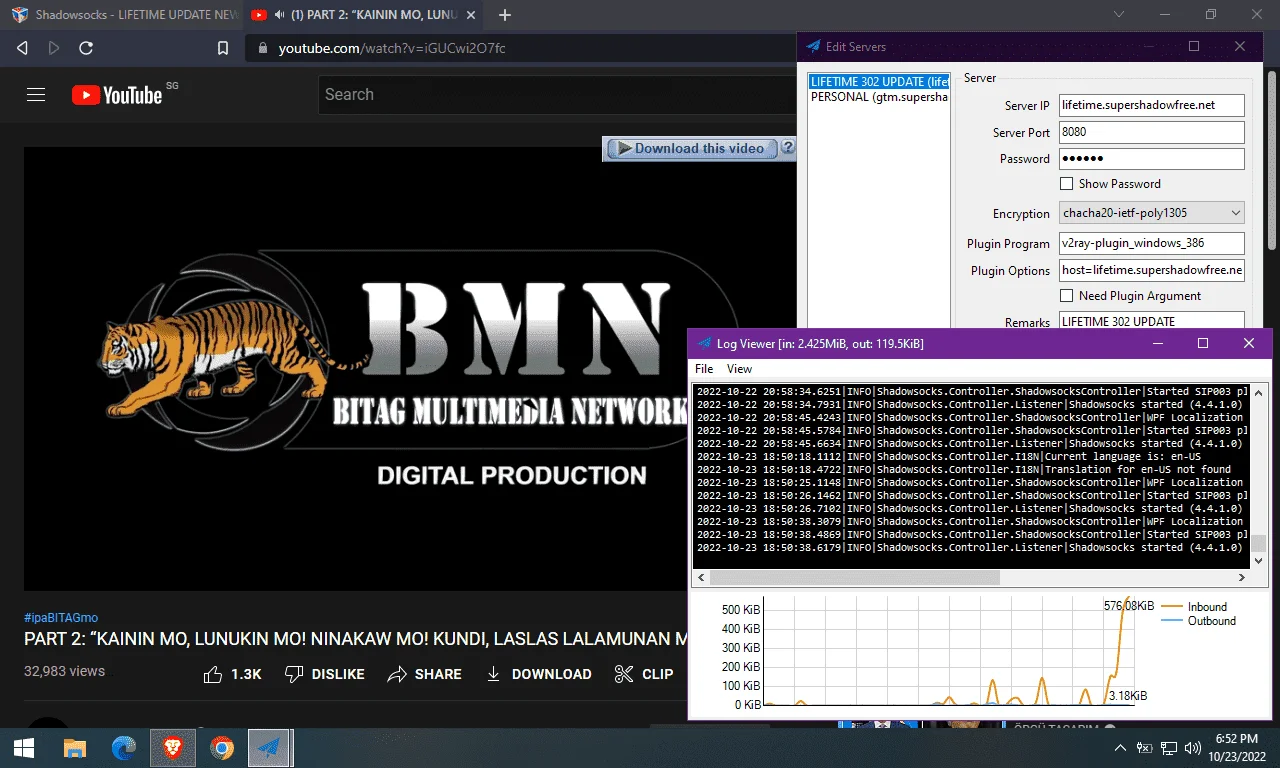The width and height of the screenshot is (1280, 768).
Task: Open the clock and date in taskbar
Action: pos(1236,747)
